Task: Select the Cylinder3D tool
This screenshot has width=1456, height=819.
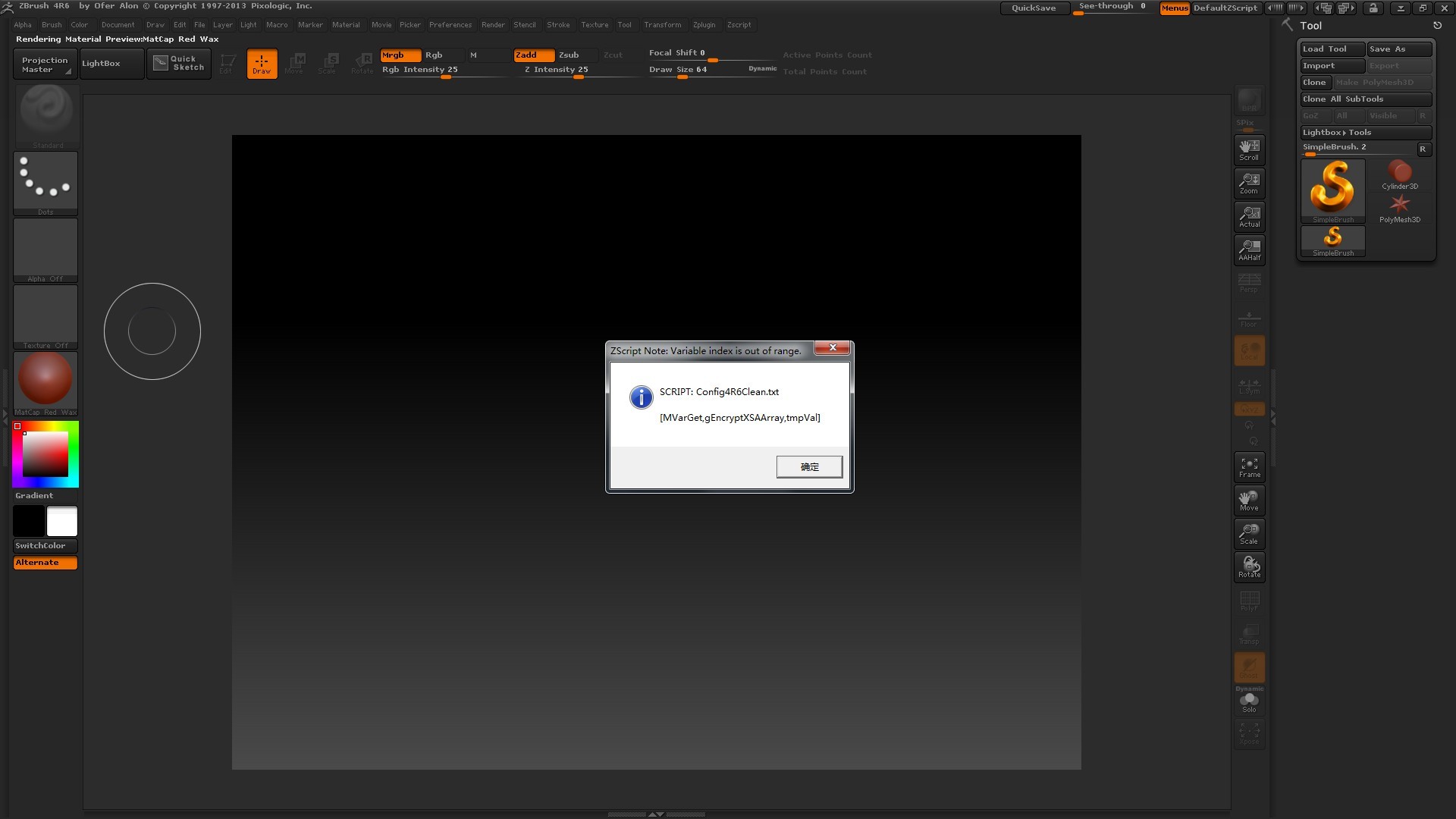Action: pos(1400,175)
